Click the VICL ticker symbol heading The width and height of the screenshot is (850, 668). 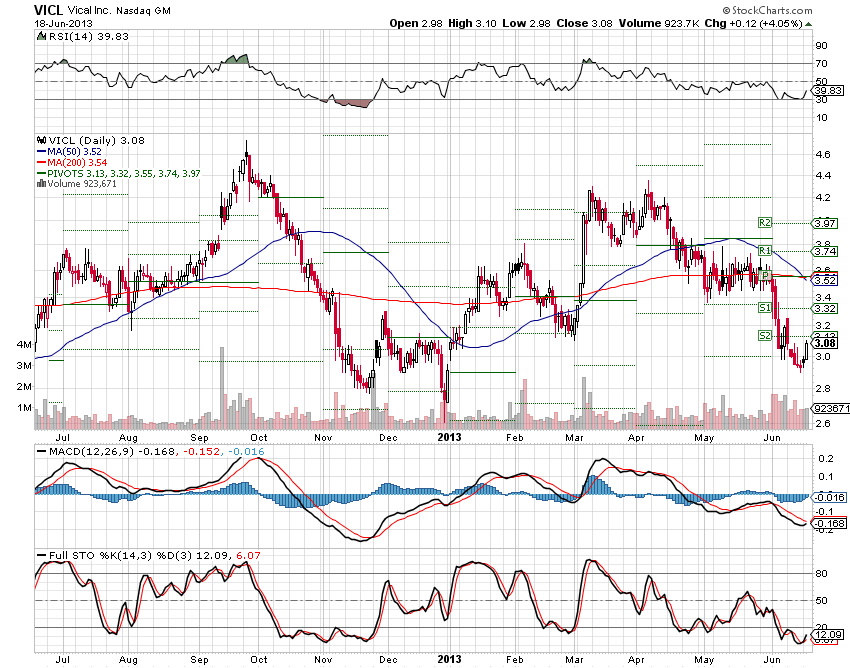tap(49, 10)
